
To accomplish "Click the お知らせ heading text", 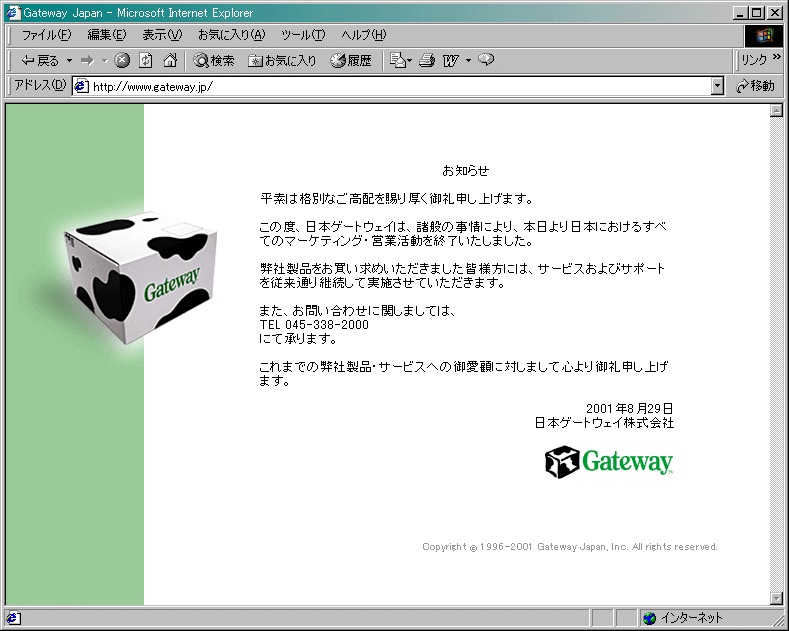I will pyautogui.click(x=465, y=171).
